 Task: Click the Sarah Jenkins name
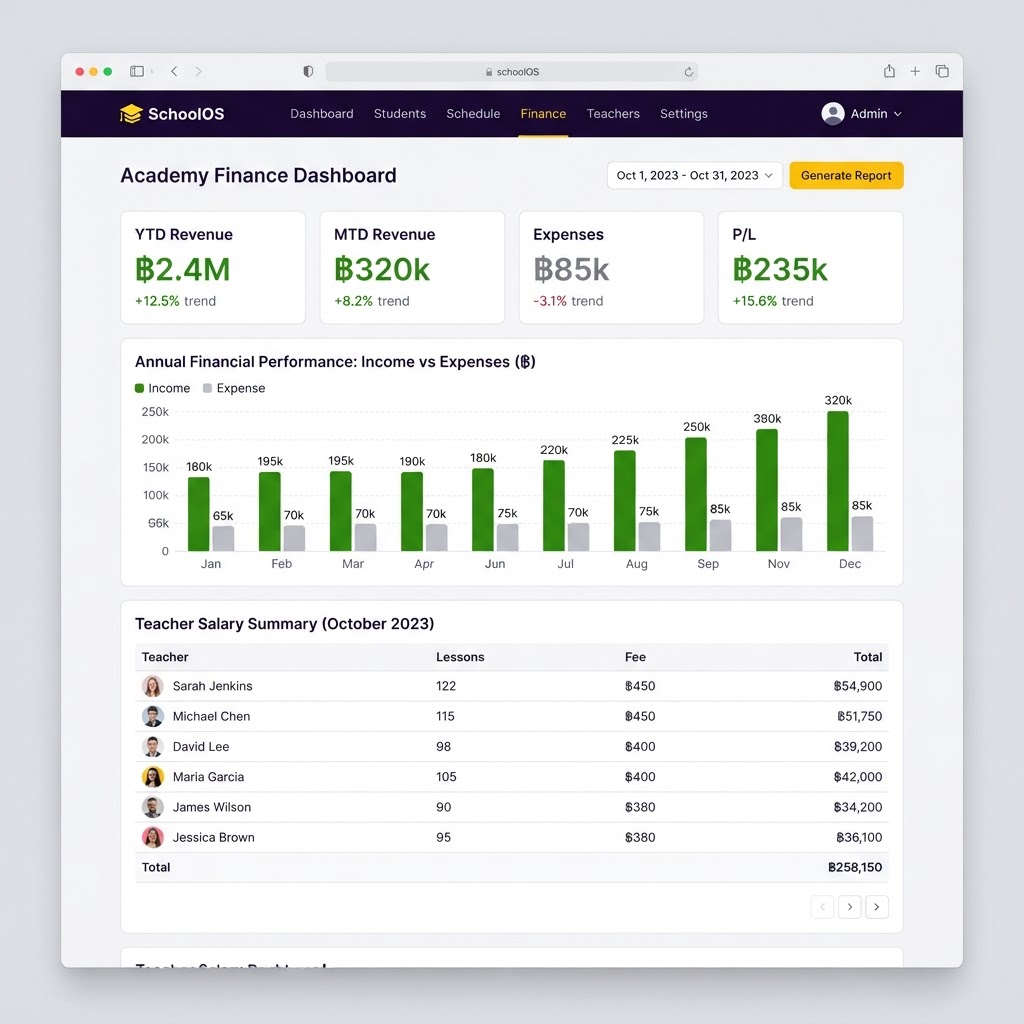tap(212, 686)
